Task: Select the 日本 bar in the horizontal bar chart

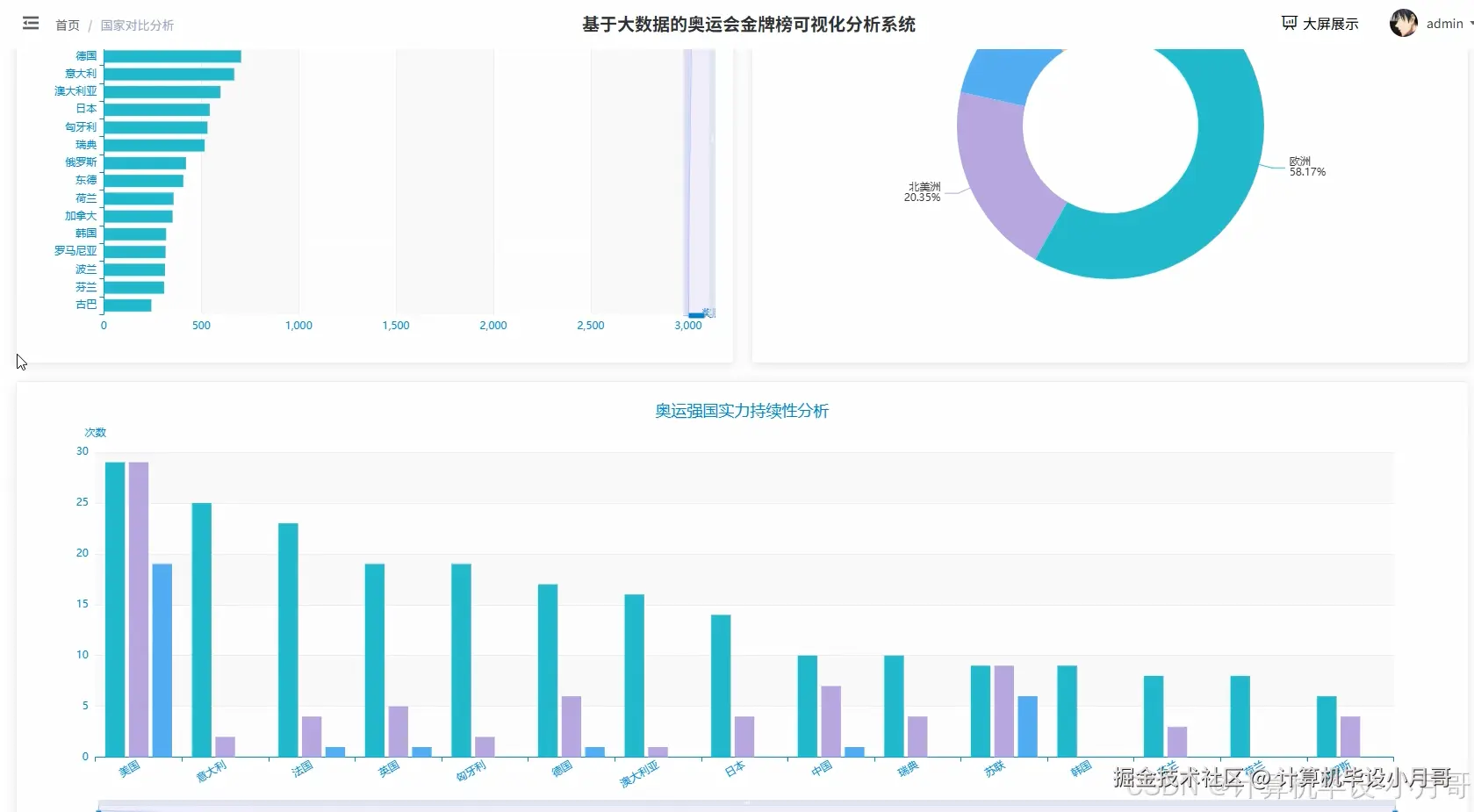Action: [x=156, y=110]
